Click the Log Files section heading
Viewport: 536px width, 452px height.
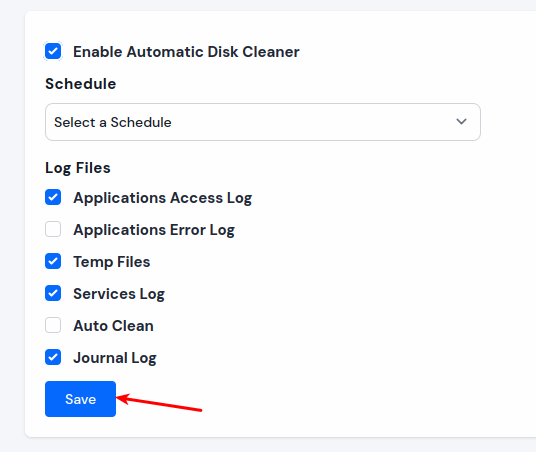78,168
